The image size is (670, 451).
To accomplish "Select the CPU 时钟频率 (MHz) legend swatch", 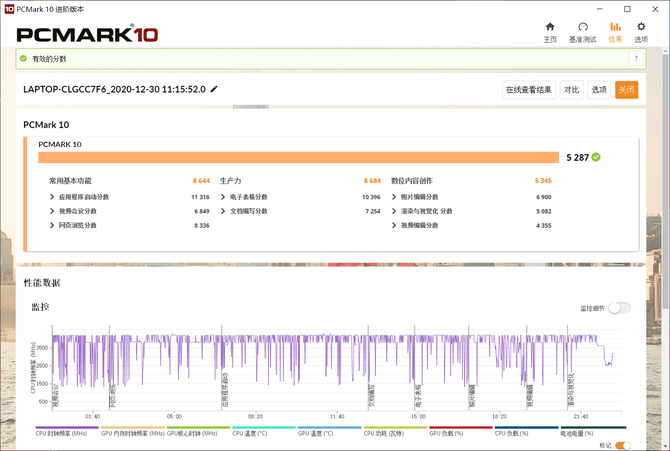I will pyautogui.click(x=67, y=427).
